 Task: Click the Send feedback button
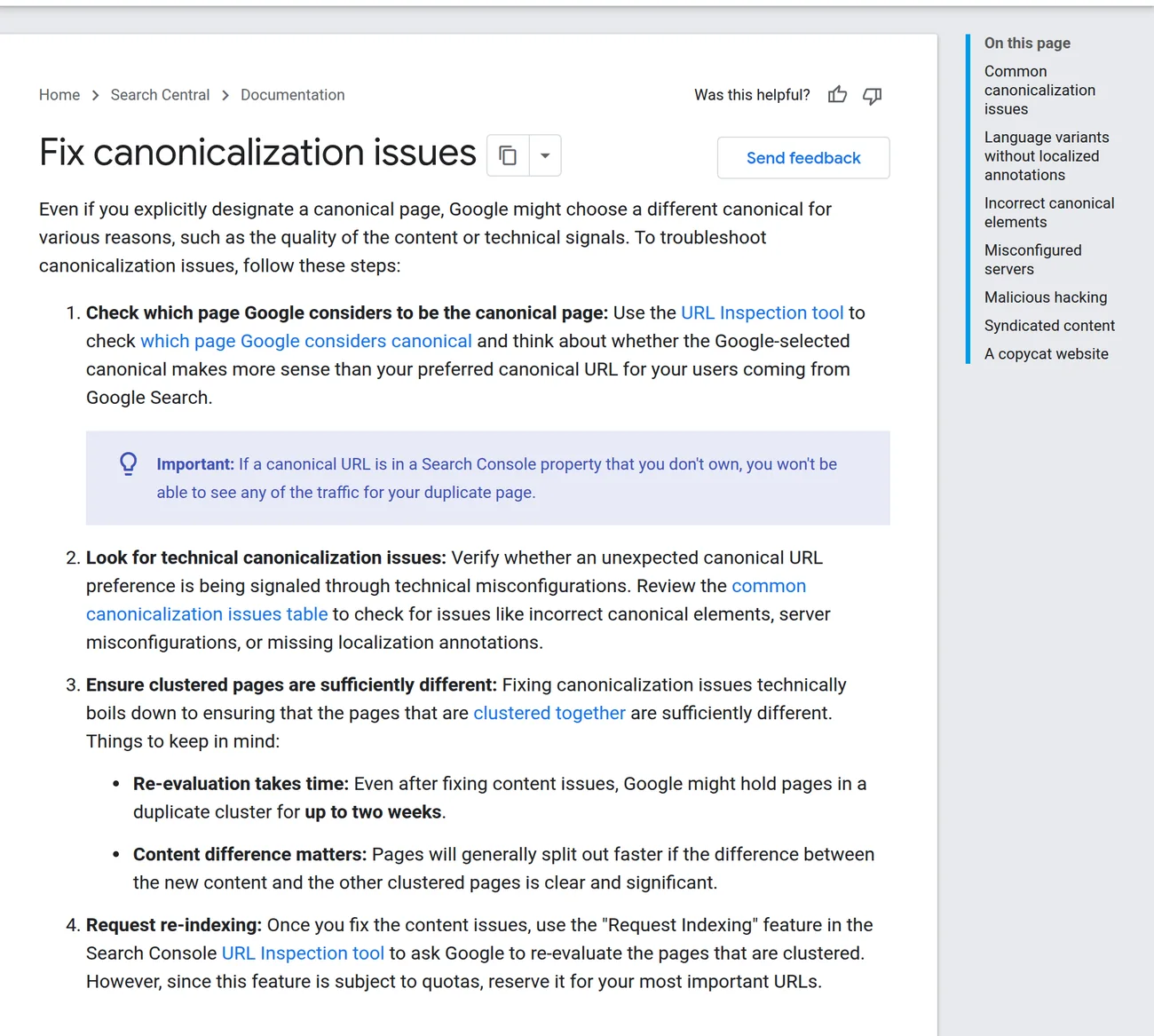803,158
